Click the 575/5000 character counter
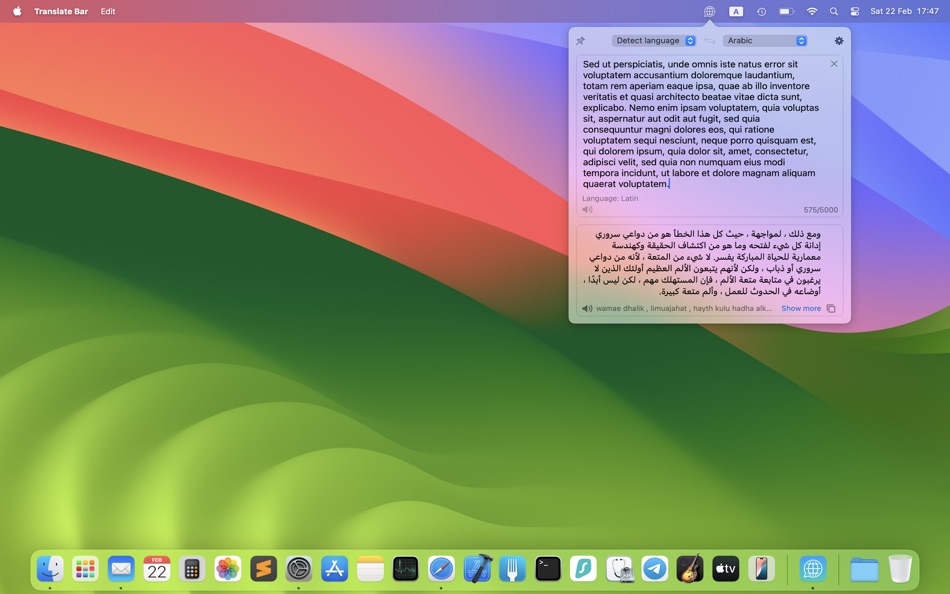Image resolution: width=950 pixels, height=594 pixels. click(x=821, y=210)
